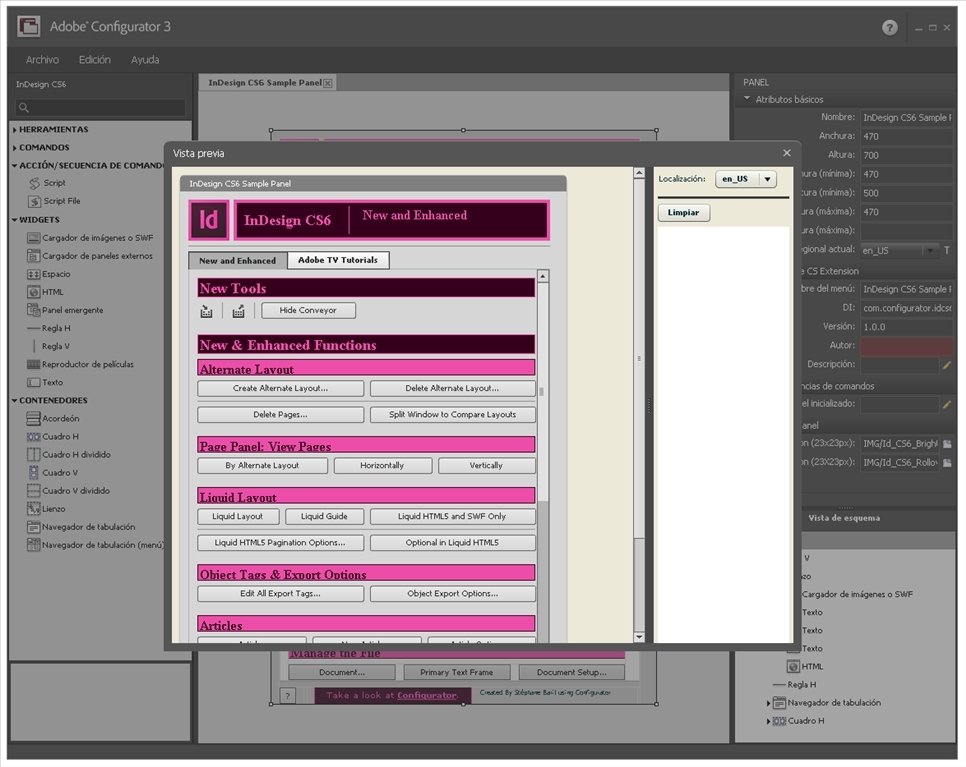966x767 pixels.
Task: Click the Object Export Options button
Action: click(452, 594)
